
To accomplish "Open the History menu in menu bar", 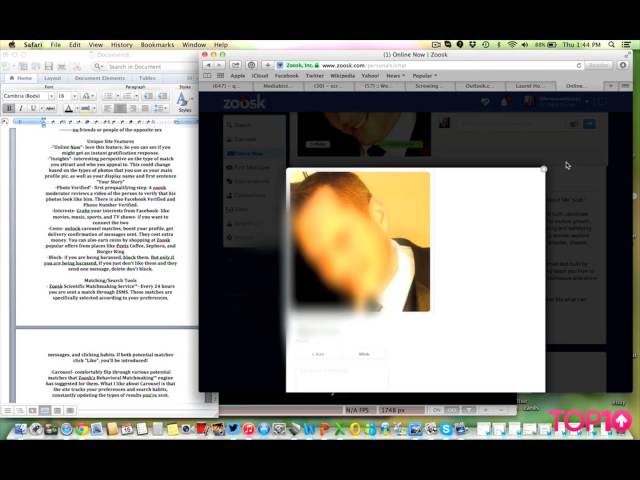I will coord(122,45).
